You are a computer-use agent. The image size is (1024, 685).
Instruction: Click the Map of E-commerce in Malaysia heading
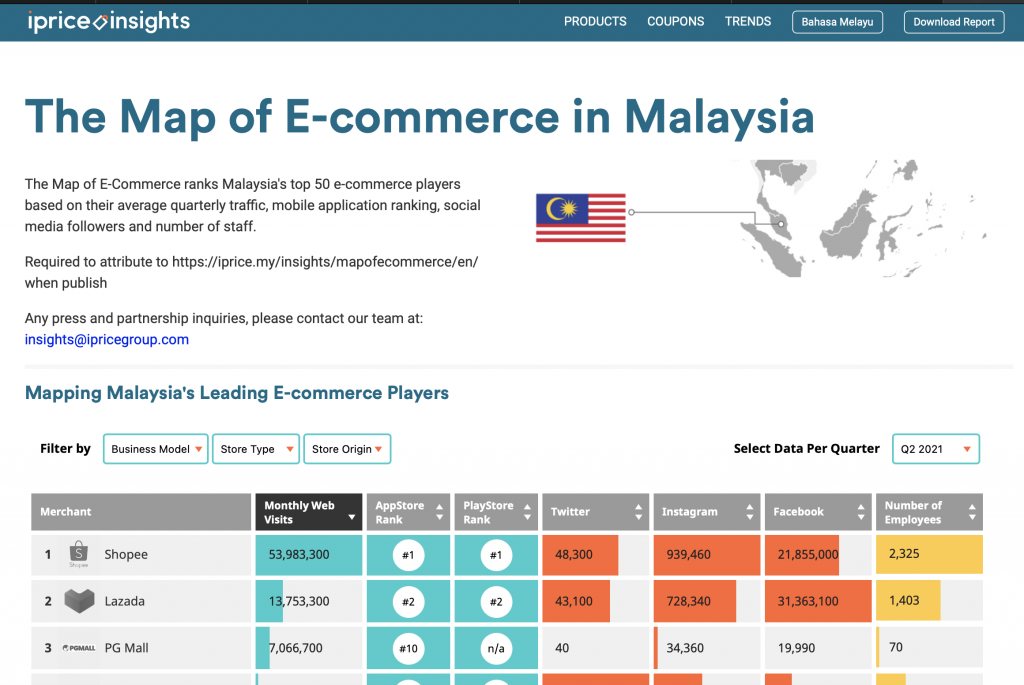tap(419, 117)
